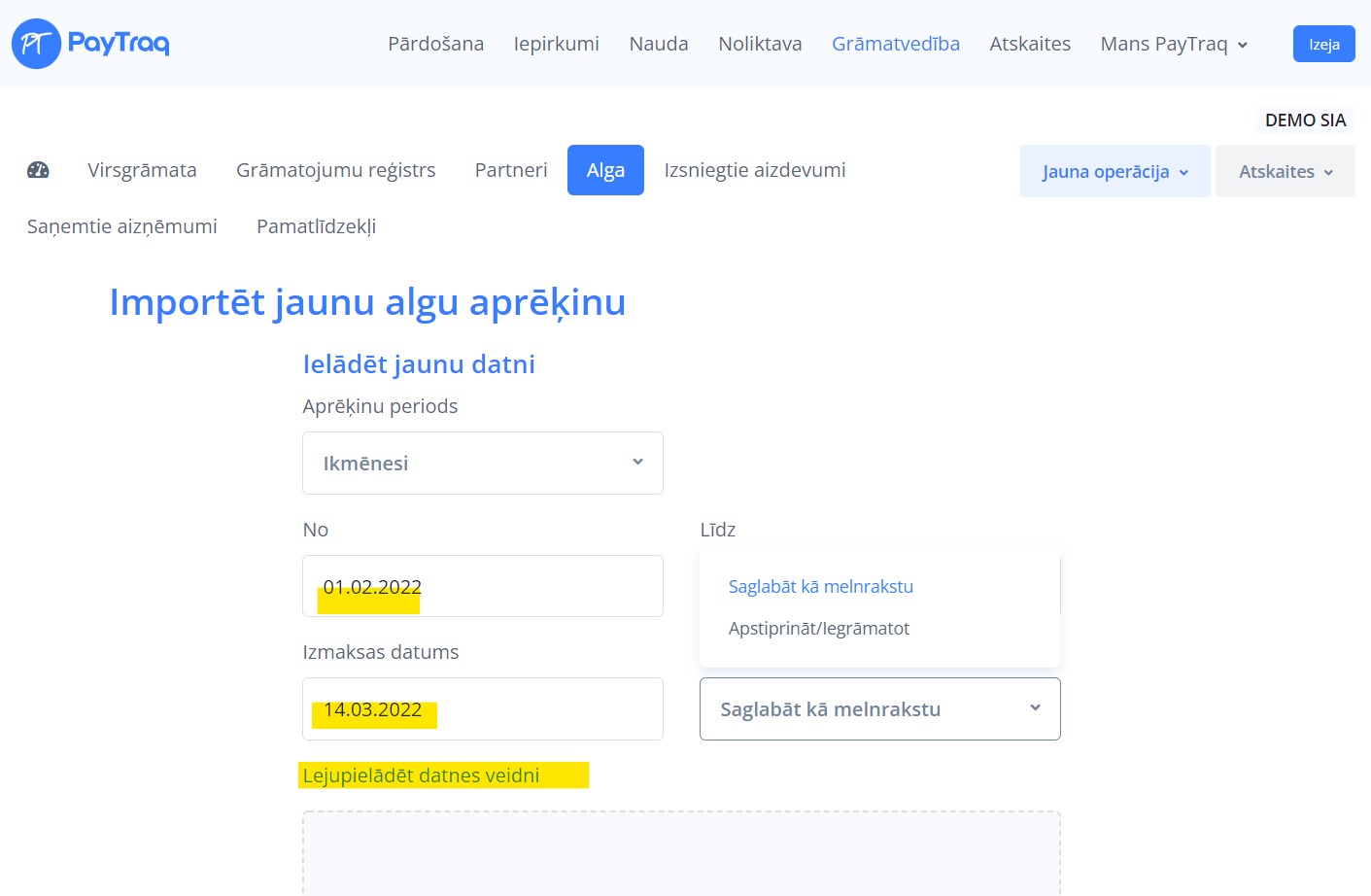Open the Pārdošana menu
Viewport: 1371px width, 896px height.
pos(435,44)
